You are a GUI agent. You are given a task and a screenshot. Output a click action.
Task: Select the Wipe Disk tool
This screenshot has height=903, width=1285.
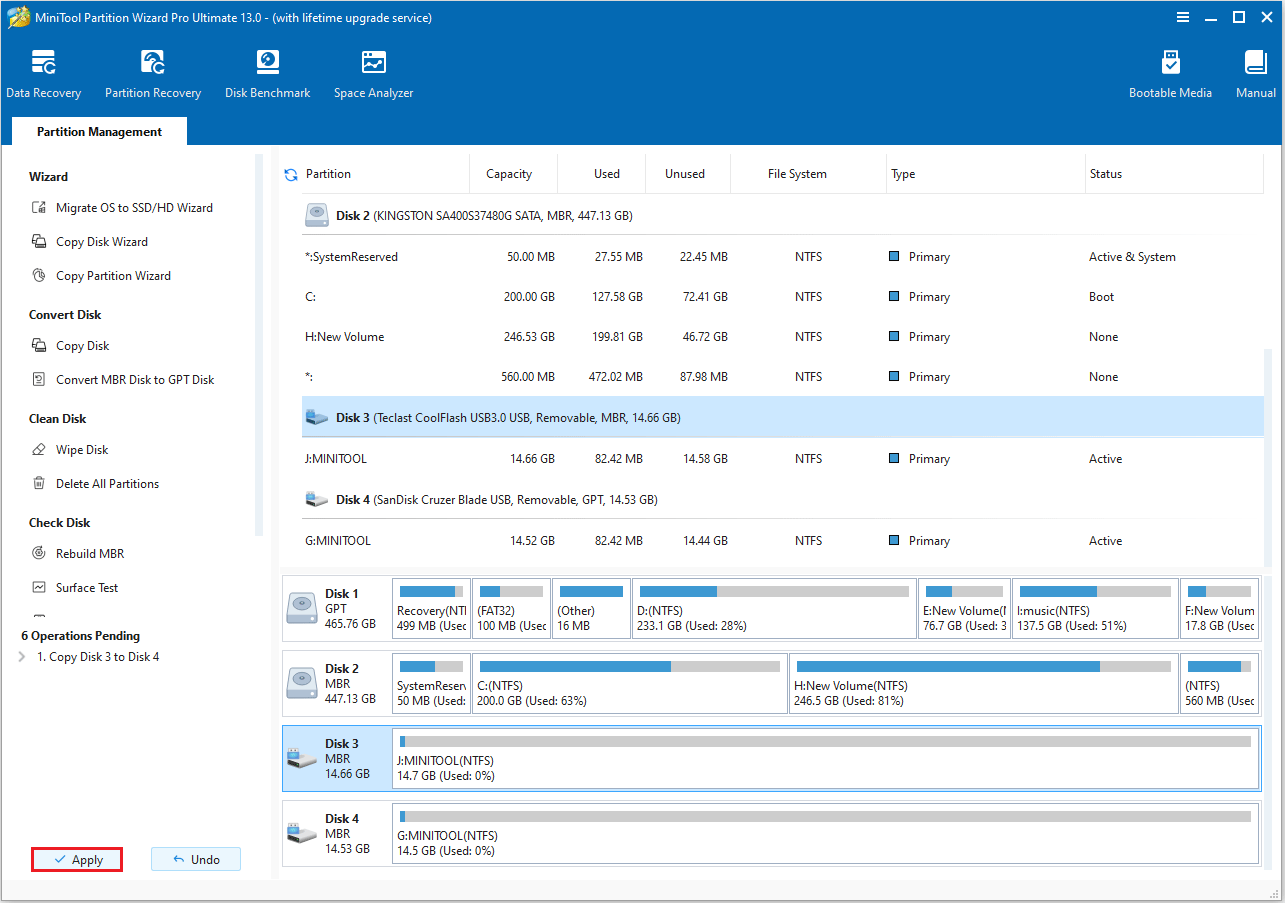pyautogui.click(x=80, y=449)
